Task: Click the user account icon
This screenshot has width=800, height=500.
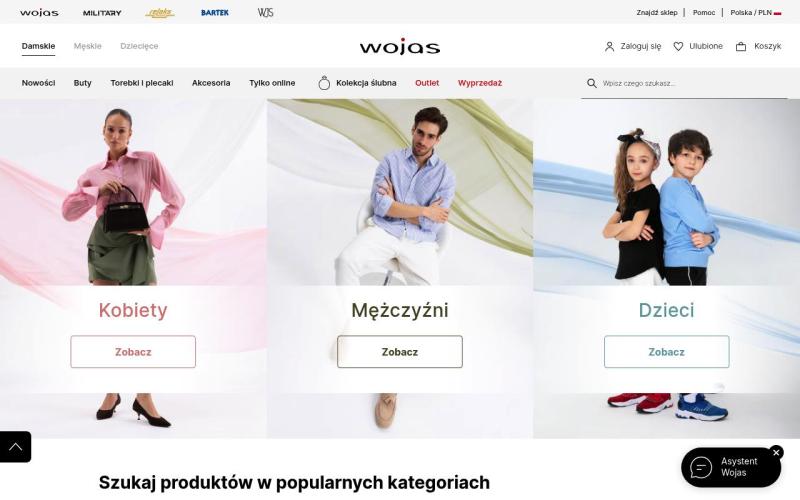Action: [609, 46]
